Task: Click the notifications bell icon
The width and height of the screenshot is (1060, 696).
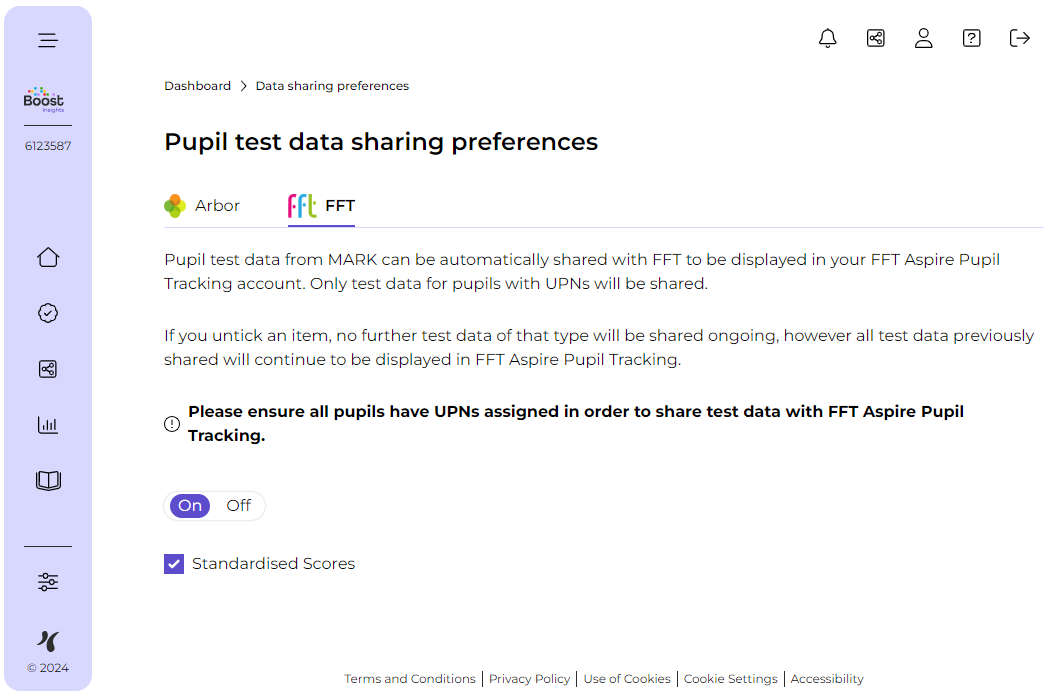Action: [x=827, y=38]
